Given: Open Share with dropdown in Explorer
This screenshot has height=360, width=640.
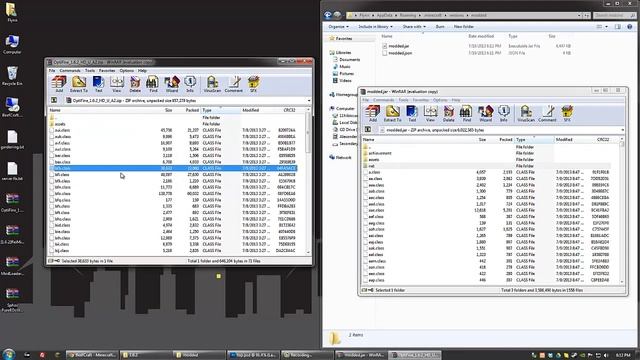Looking at the screenshot, I should coord(414,27).
